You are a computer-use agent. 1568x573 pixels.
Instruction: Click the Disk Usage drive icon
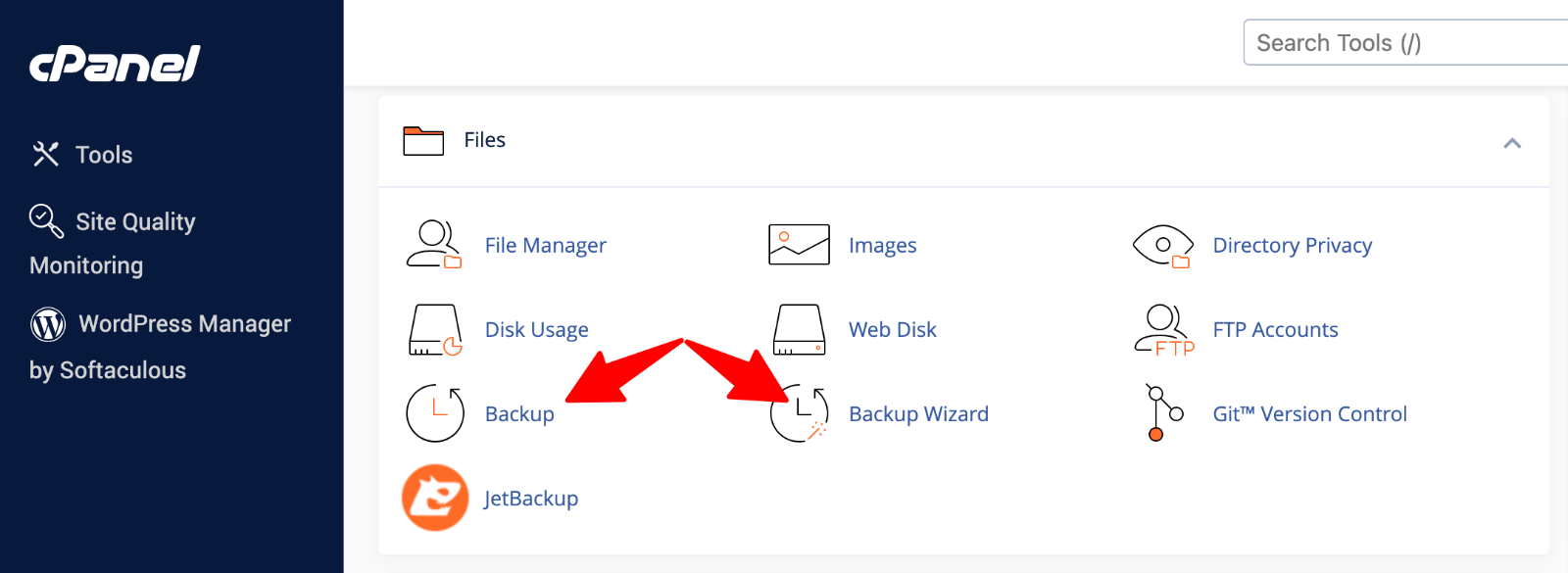click(435, 330)
